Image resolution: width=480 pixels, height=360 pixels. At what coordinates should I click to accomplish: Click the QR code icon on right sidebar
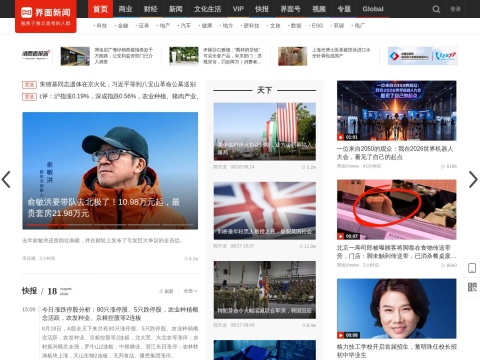click(472, 287)
